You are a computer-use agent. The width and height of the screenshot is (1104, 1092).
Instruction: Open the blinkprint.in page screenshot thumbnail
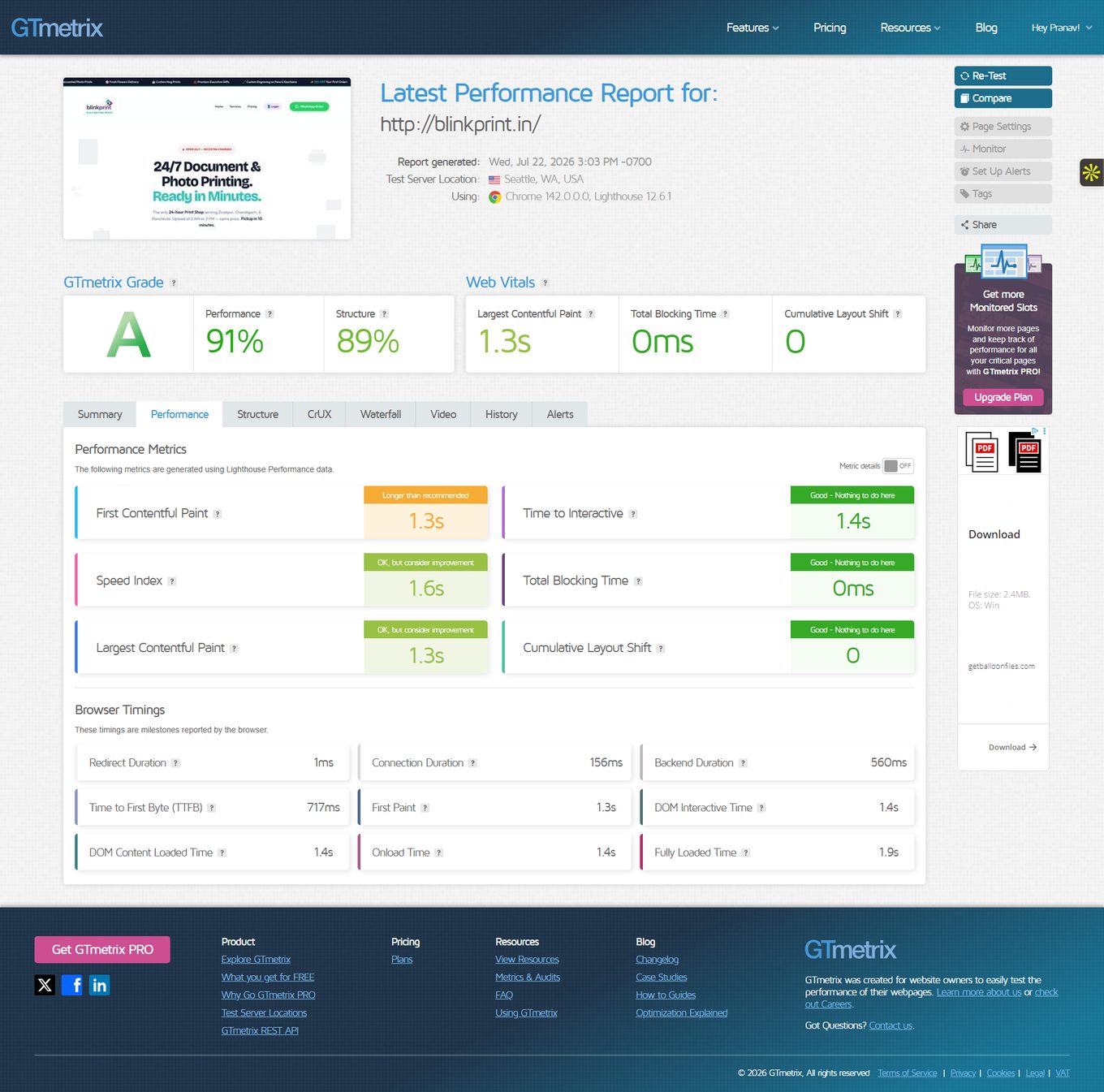point(207,158)
